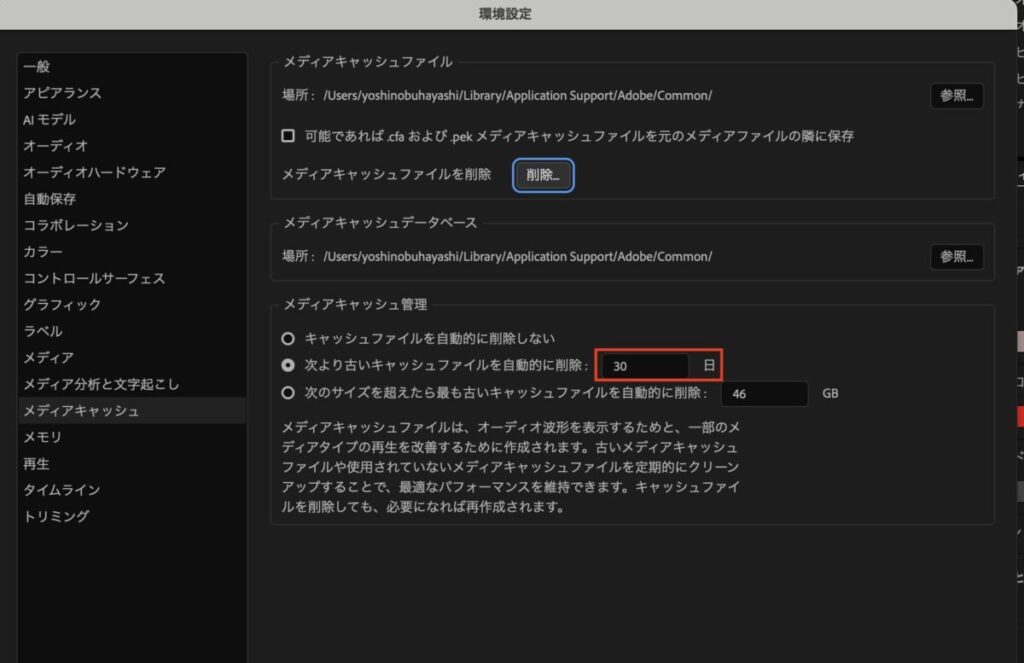Open the アピアランス preferences category
This screenshot has height=663, width=1024.
click(62, 93)
